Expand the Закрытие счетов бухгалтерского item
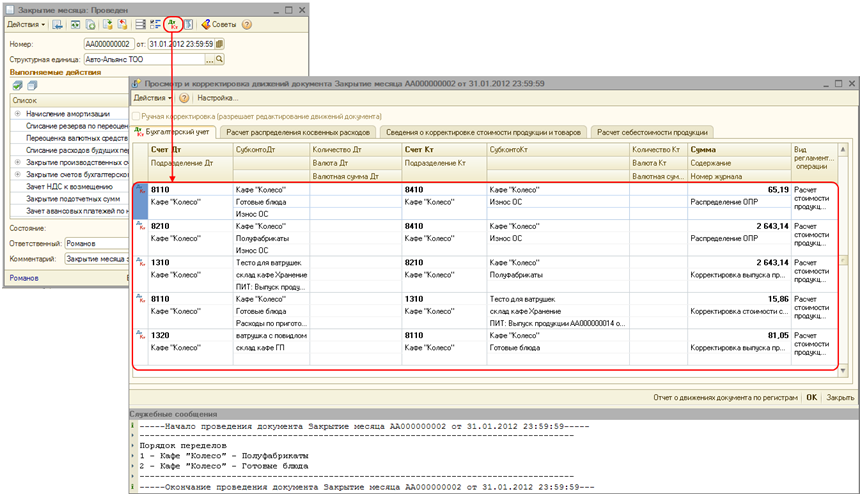 click(x=17, y=173)
